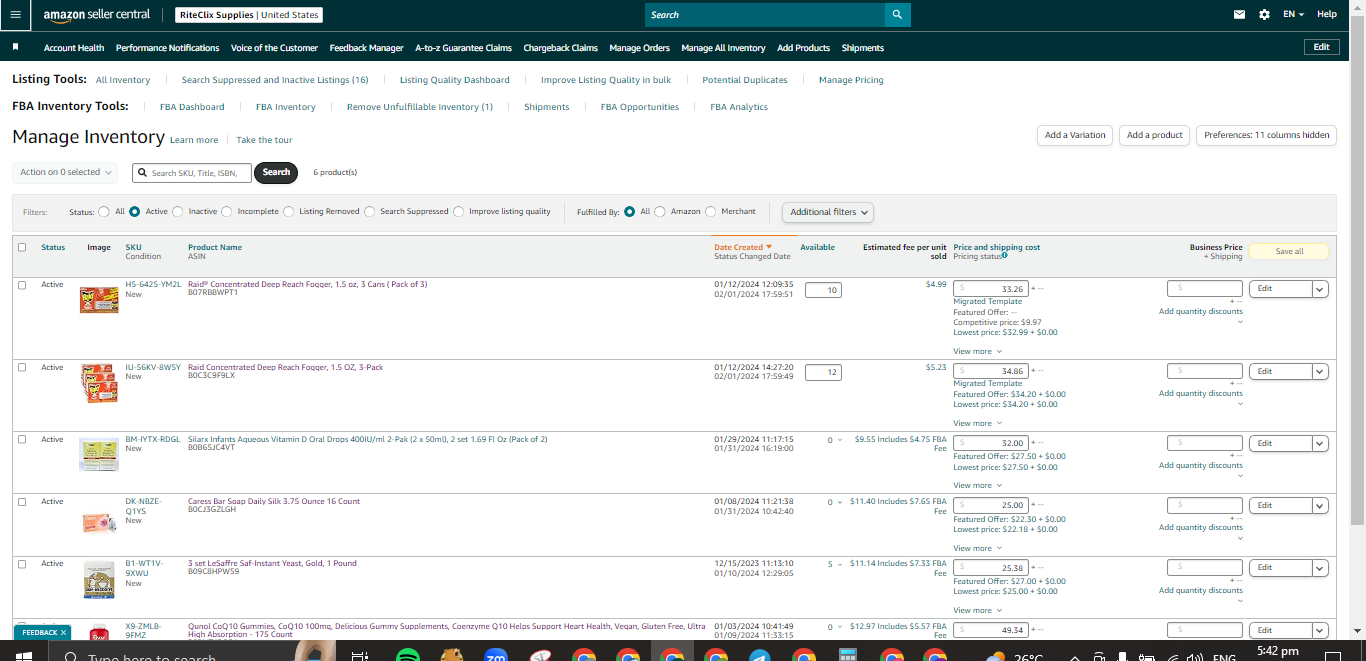Open Preferences: 11 columns hidden
The image size is (1366, 661).
[1267, 135]
